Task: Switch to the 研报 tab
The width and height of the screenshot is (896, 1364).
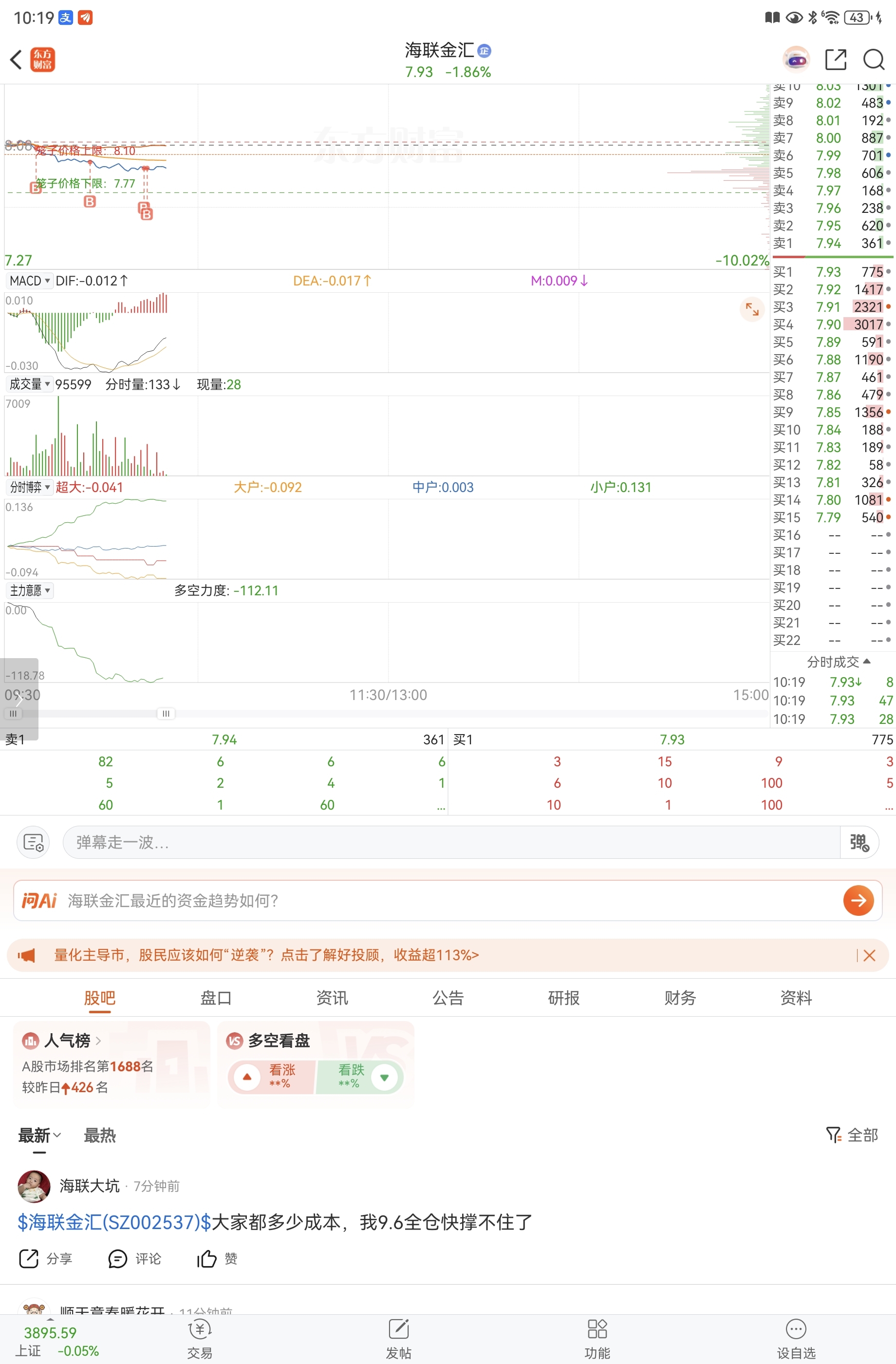Action: pos(564,998)
